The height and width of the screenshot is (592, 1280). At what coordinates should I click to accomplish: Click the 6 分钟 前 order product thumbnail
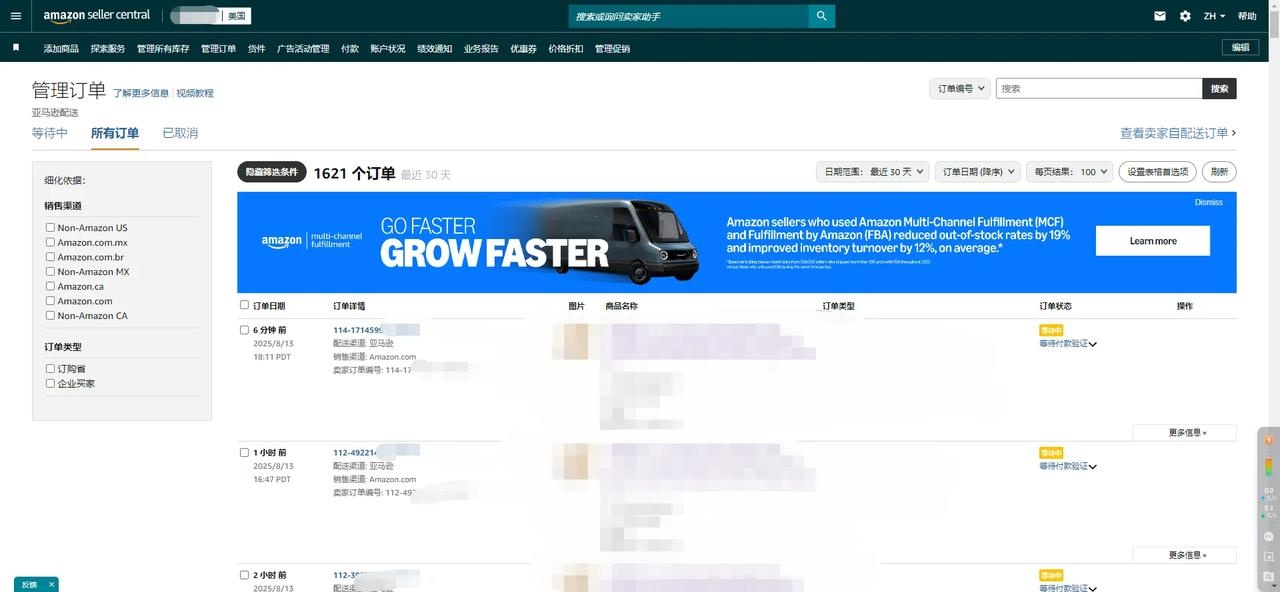pyautogui.click(x=576, y=342)
